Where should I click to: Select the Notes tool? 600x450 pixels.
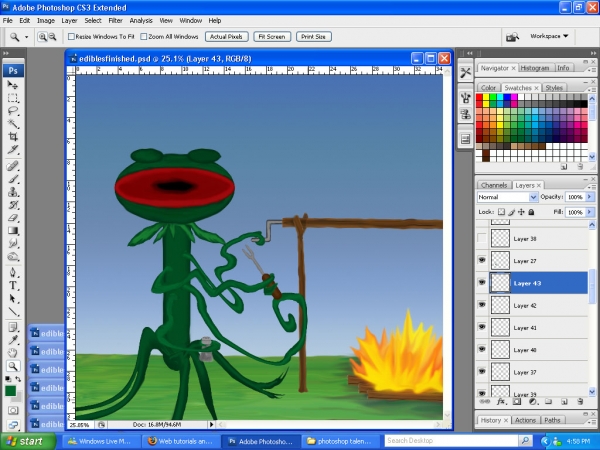[x=13, y=327]
